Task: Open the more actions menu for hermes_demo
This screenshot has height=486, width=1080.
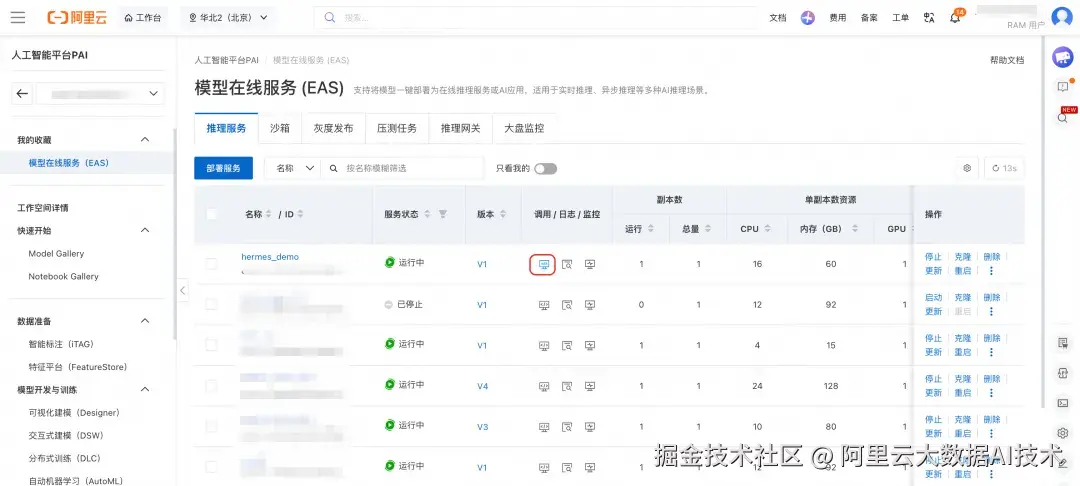Action: pos(991,271)
